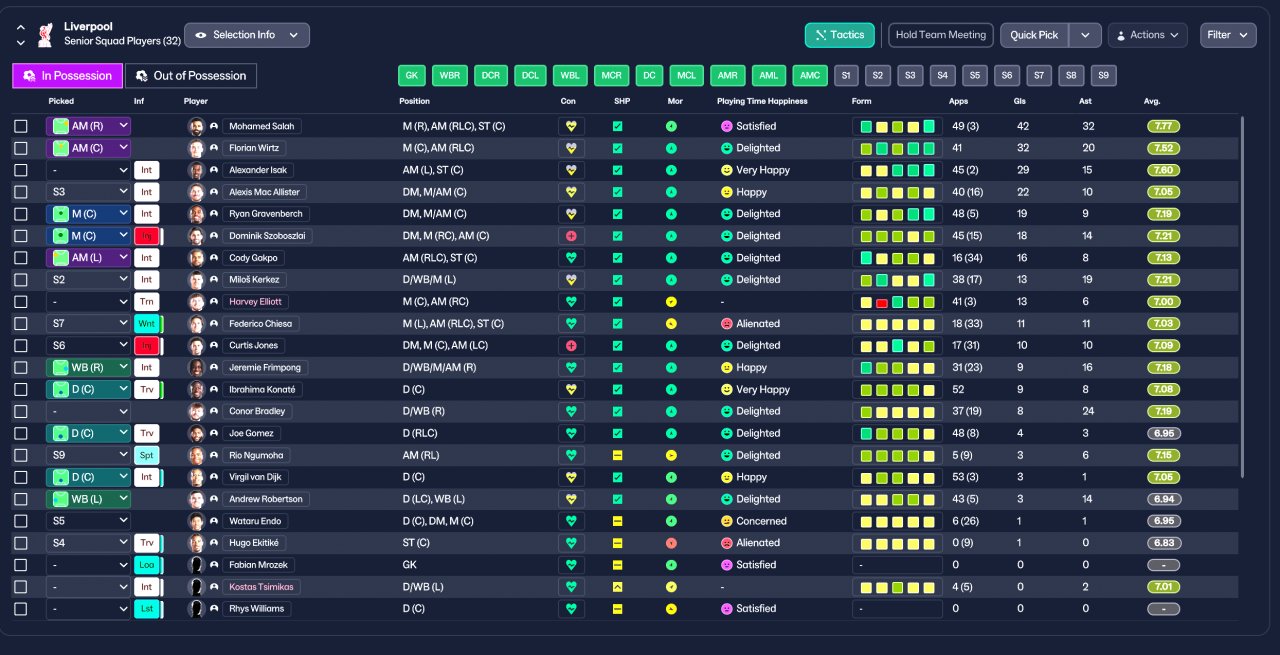Click the Quick Pick button
The width and height of the screenshot is (1280, 655).
click(x=1034, y=35)
